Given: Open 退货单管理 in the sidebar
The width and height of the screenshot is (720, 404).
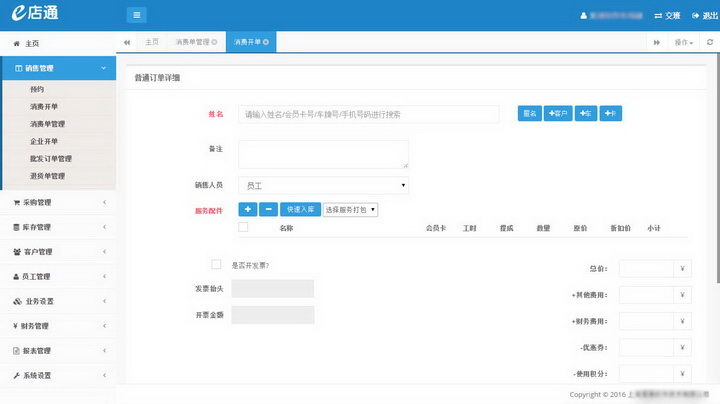Looking at the screenshot, I should (47, 176).
